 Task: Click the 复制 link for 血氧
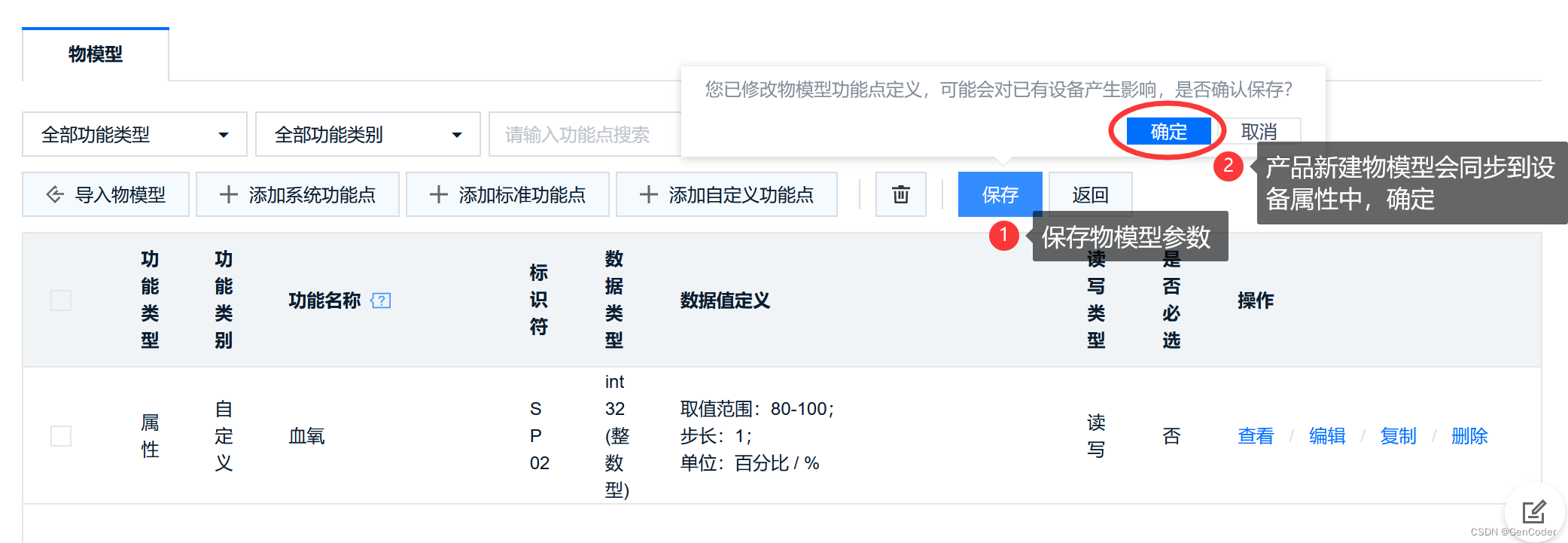[1398, 436]
